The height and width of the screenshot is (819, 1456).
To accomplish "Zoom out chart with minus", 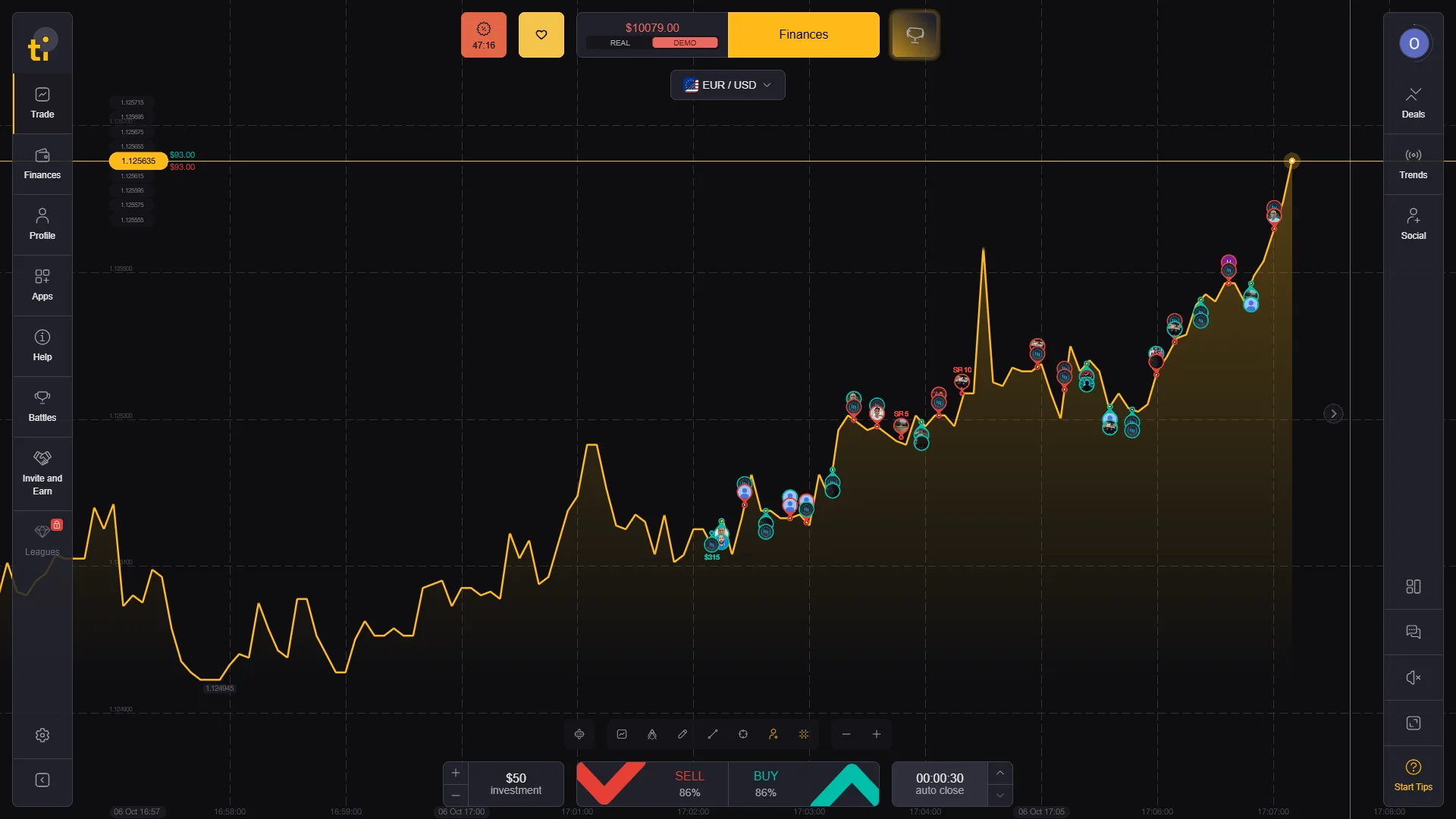I will (846, 734).
